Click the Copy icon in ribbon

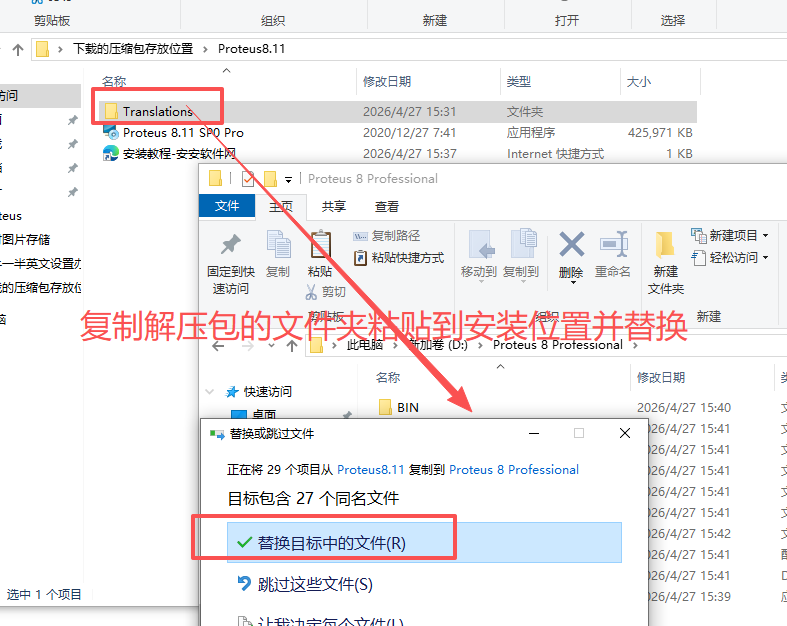click(278, 244)
